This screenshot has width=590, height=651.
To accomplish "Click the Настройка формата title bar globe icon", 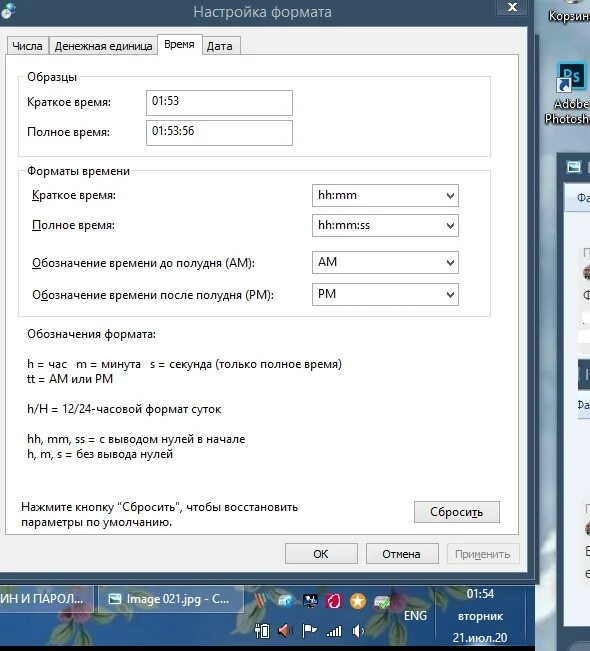I will pos(7,10).
